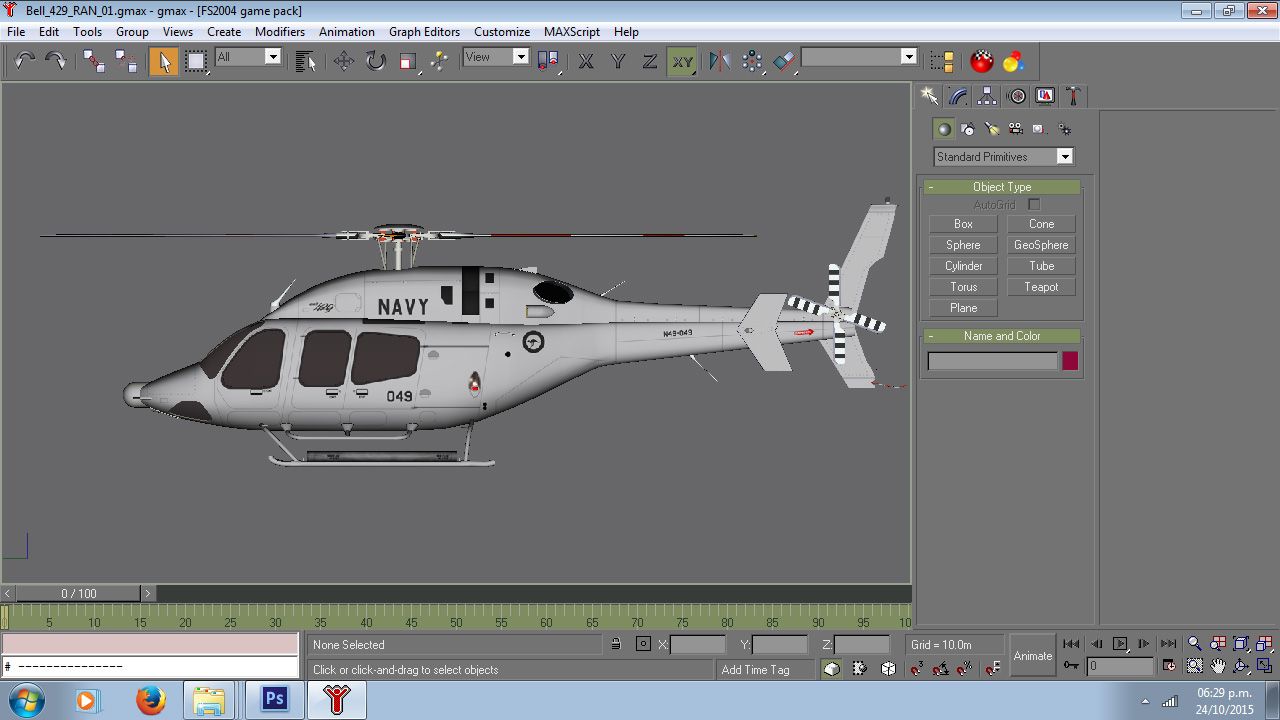Open the Standard Primitives dropdown

pos(1065,157)
